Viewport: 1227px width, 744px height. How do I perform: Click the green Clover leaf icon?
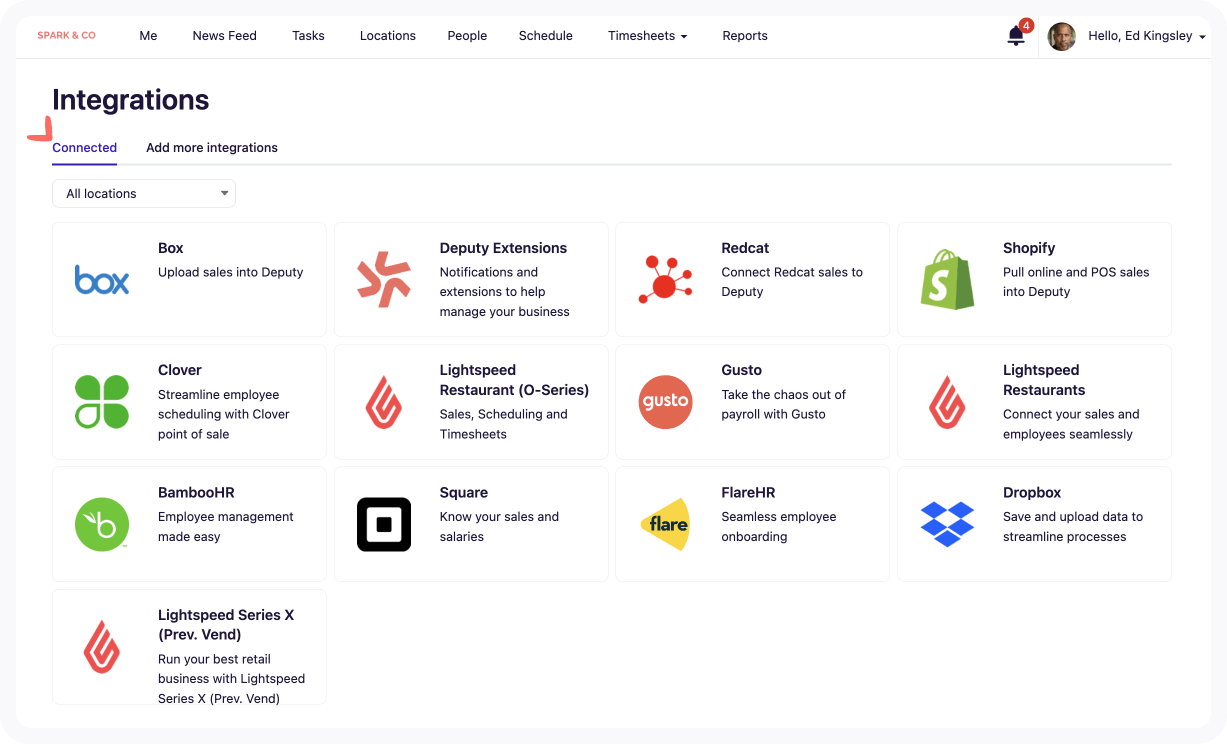[102, 402]
